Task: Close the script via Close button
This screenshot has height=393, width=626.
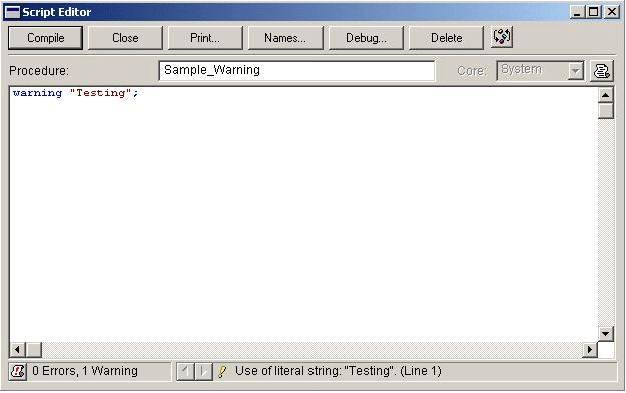Action: click(125, 38)
